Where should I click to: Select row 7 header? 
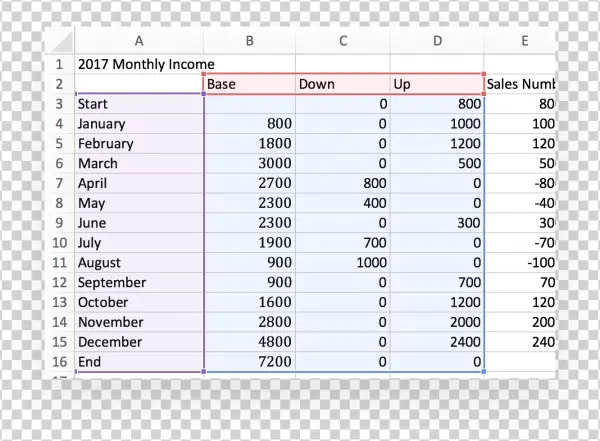coord(59,183)
